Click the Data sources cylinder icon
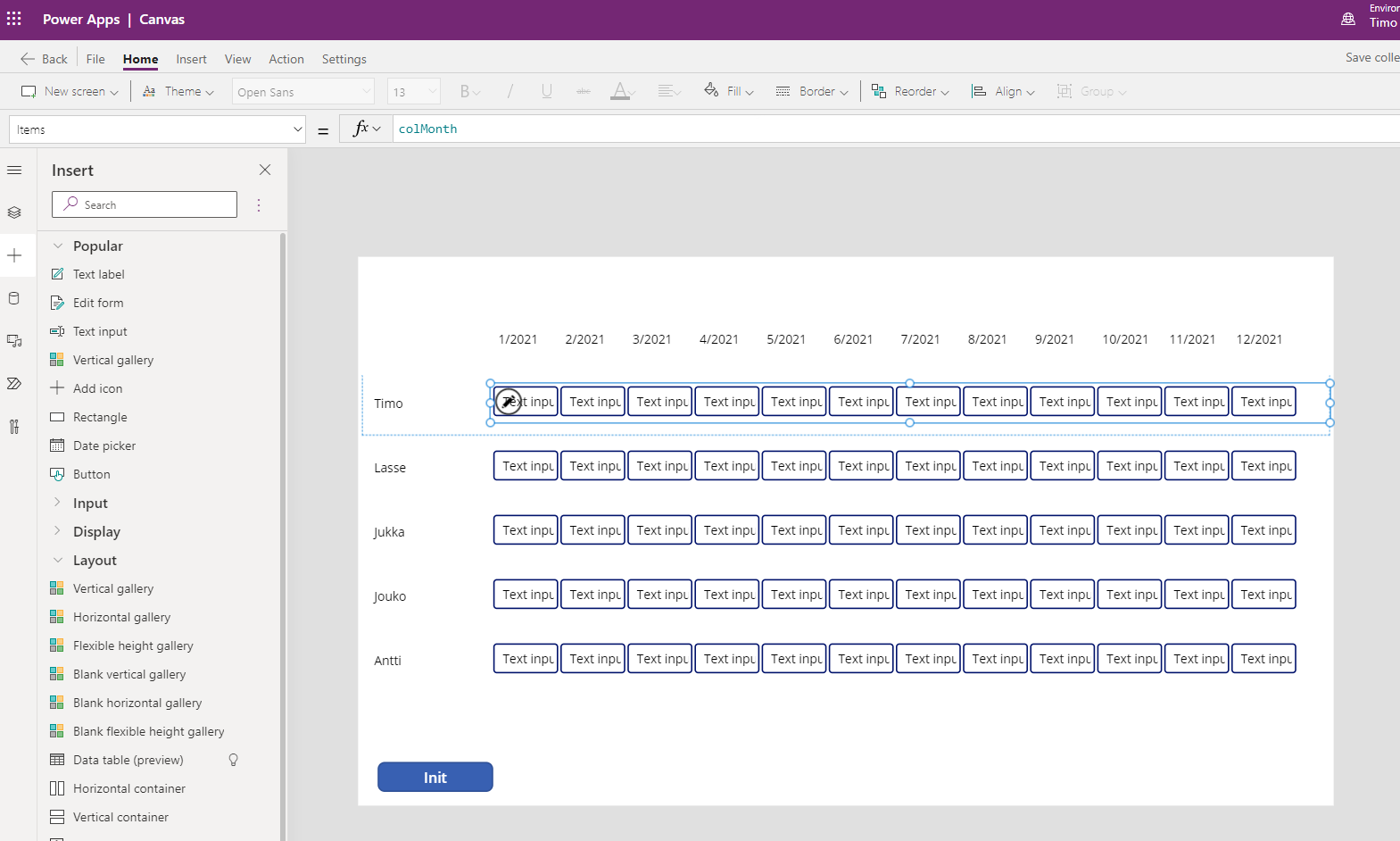 click(14, 298)
